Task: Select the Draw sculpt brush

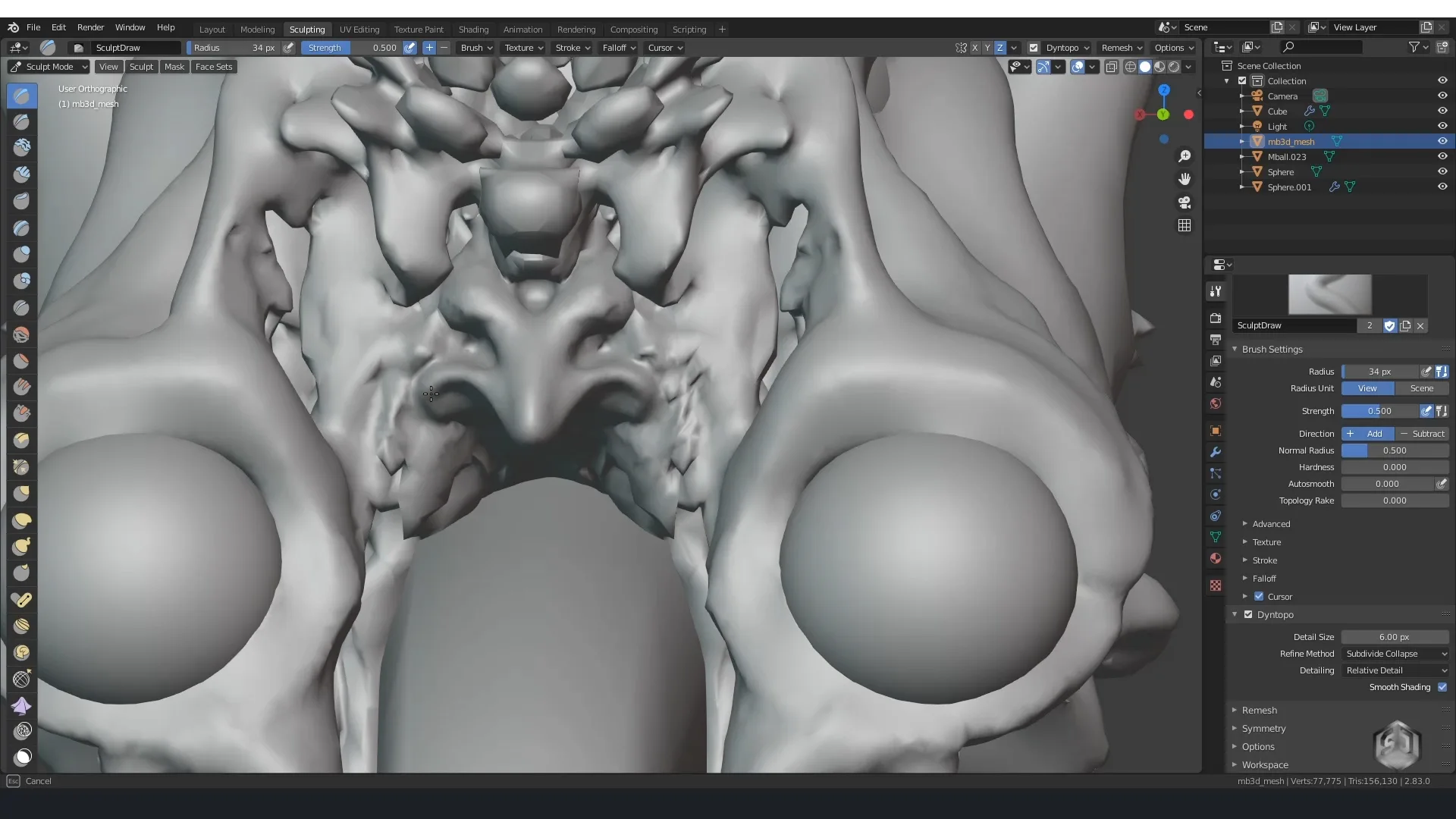Action: point(21,96)
